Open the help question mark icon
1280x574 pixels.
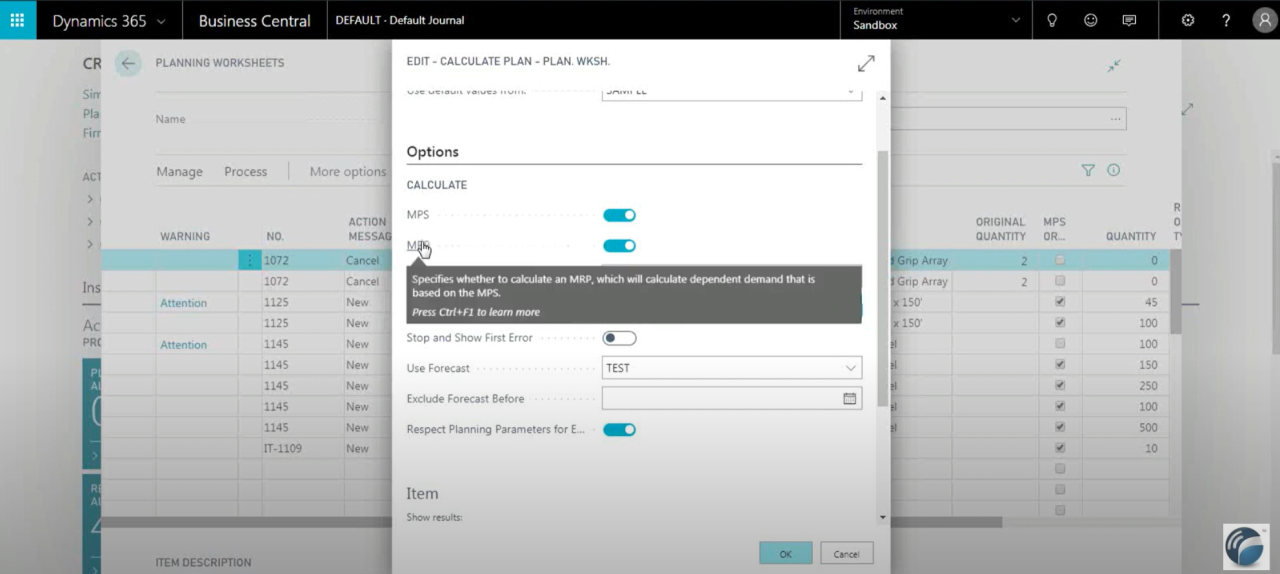(x=1226, y=20)
